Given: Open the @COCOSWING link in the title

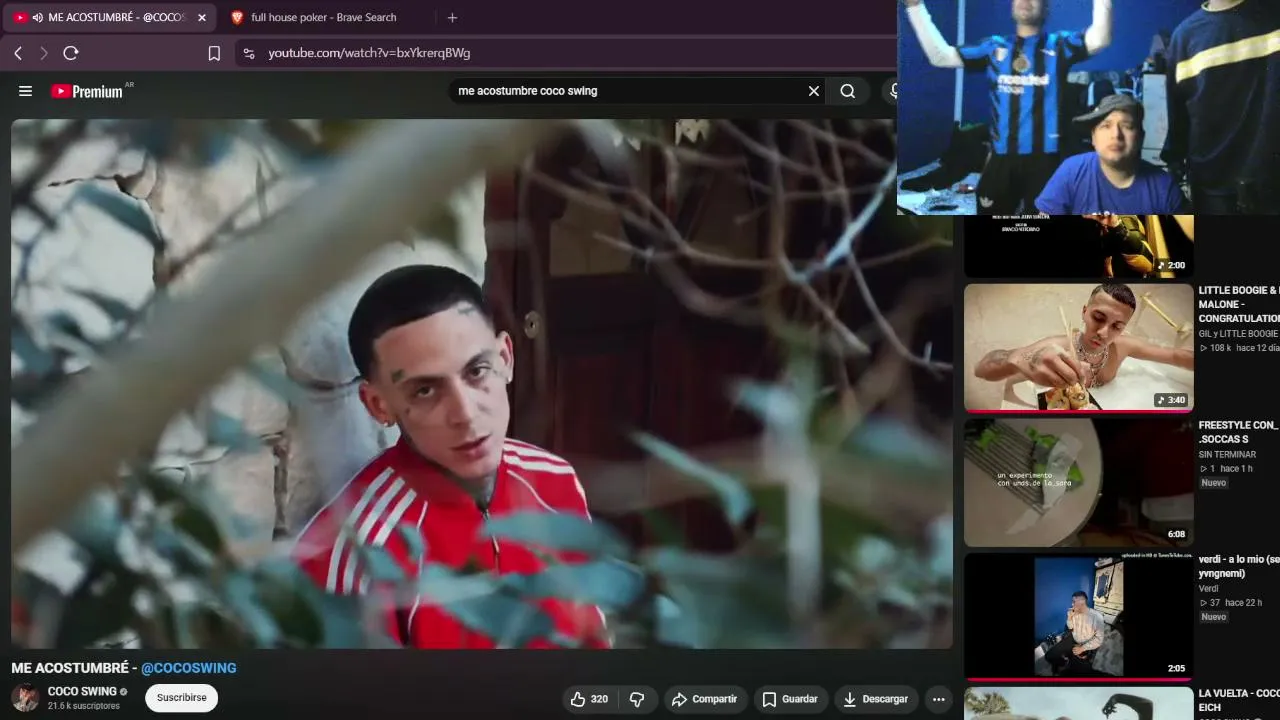Looking at the screenshot, I should 189,668.
